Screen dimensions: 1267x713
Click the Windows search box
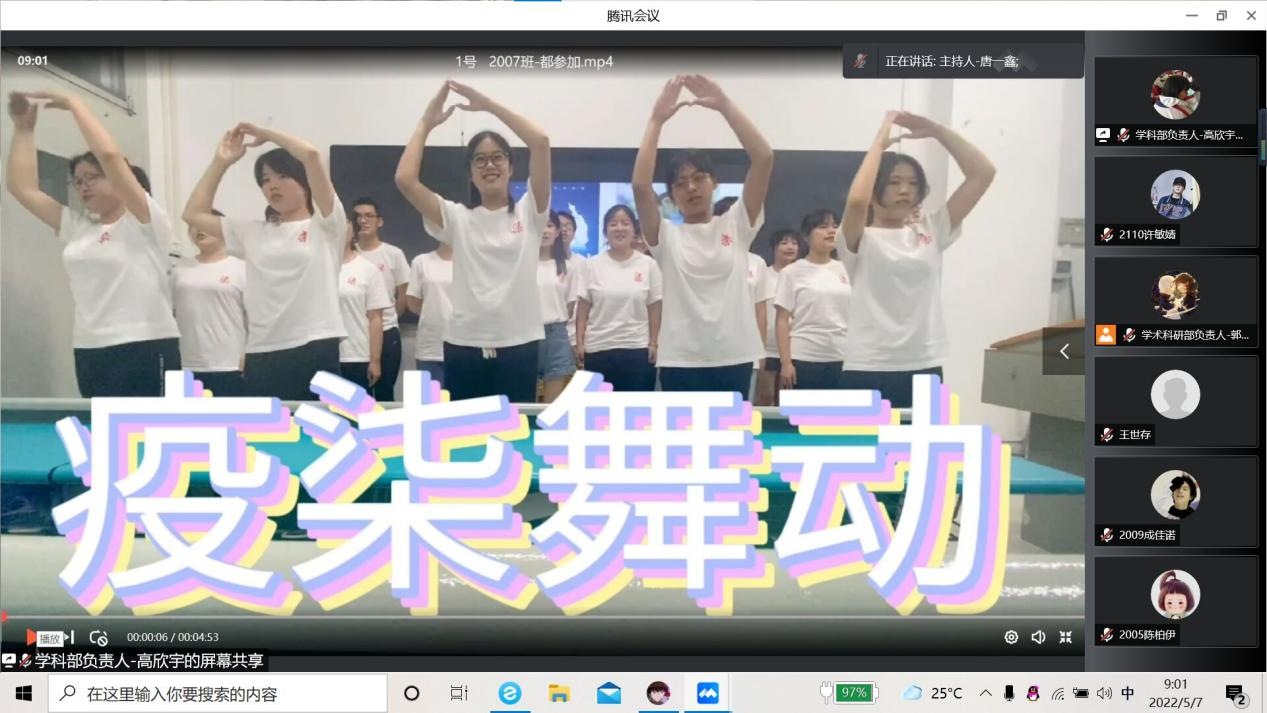tap(218, 693)
